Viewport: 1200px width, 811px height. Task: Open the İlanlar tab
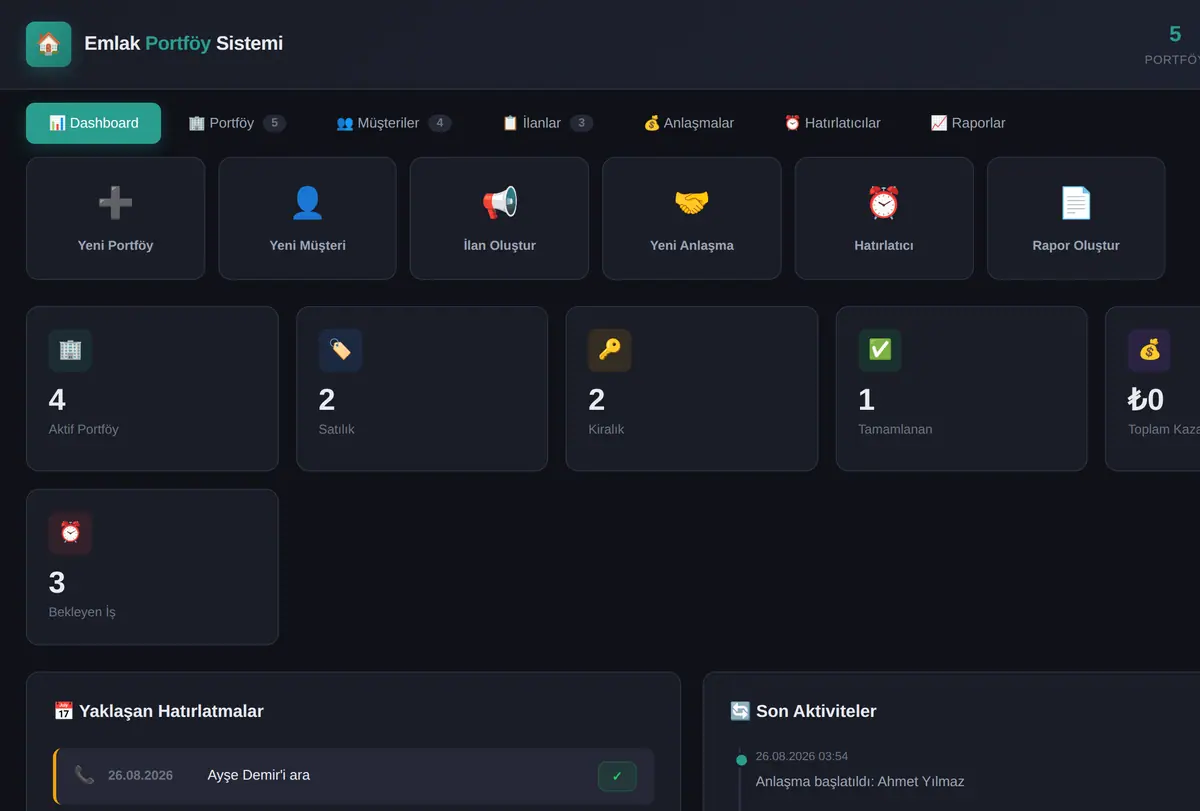547,123
